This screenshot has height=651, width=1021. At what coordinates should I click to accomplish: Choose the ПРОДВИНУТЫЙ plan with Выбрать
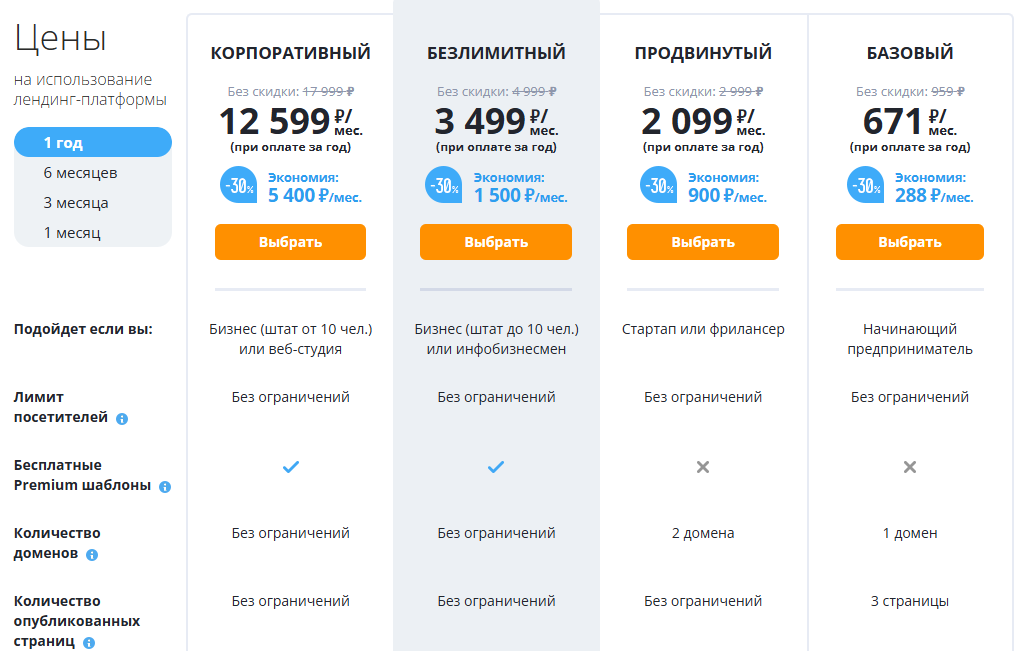click(702, 242)
